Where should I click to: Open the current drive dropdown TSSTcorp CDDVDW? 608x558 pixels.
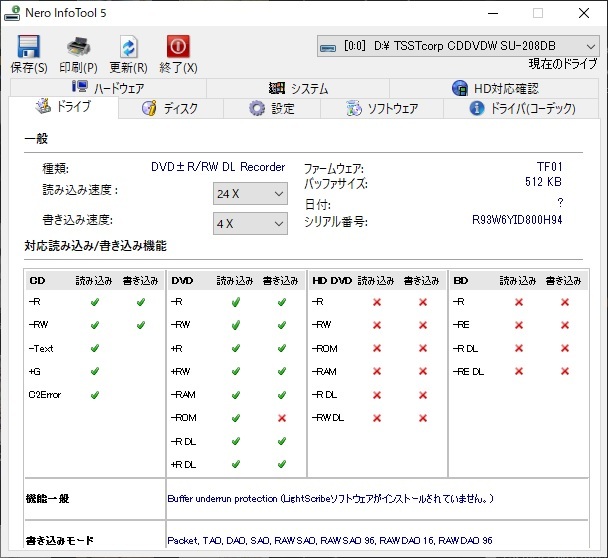coord(458,46)
